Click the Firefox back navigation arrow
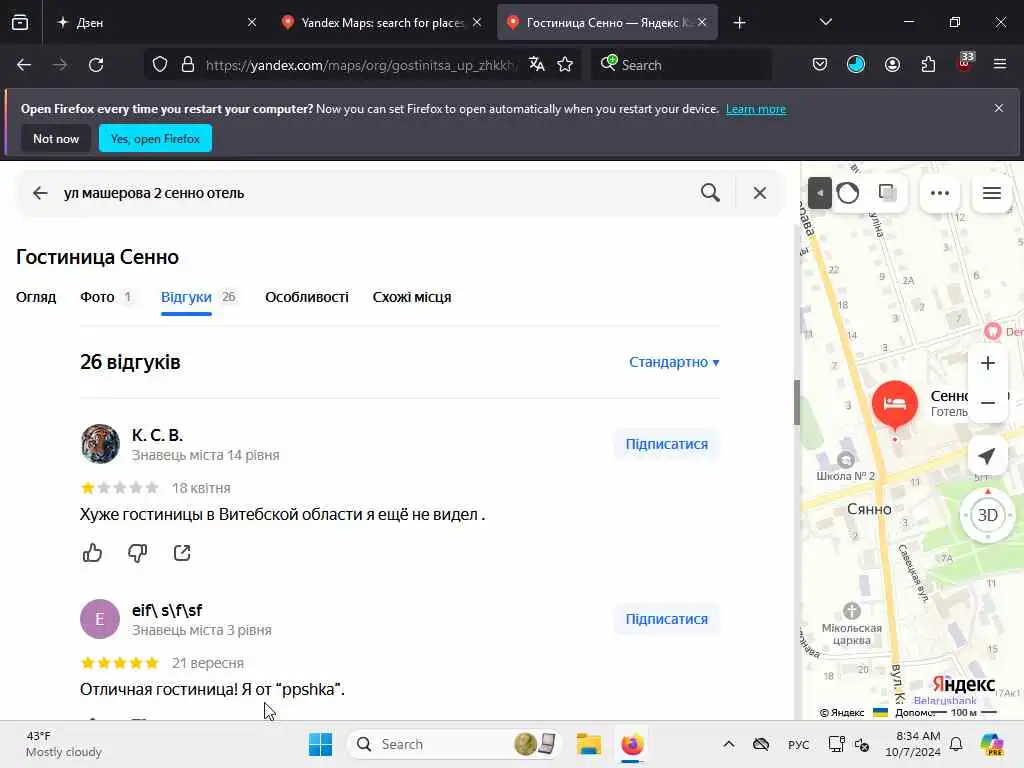1024x768 pixels. pyautogui.click(x=24, y=65)
